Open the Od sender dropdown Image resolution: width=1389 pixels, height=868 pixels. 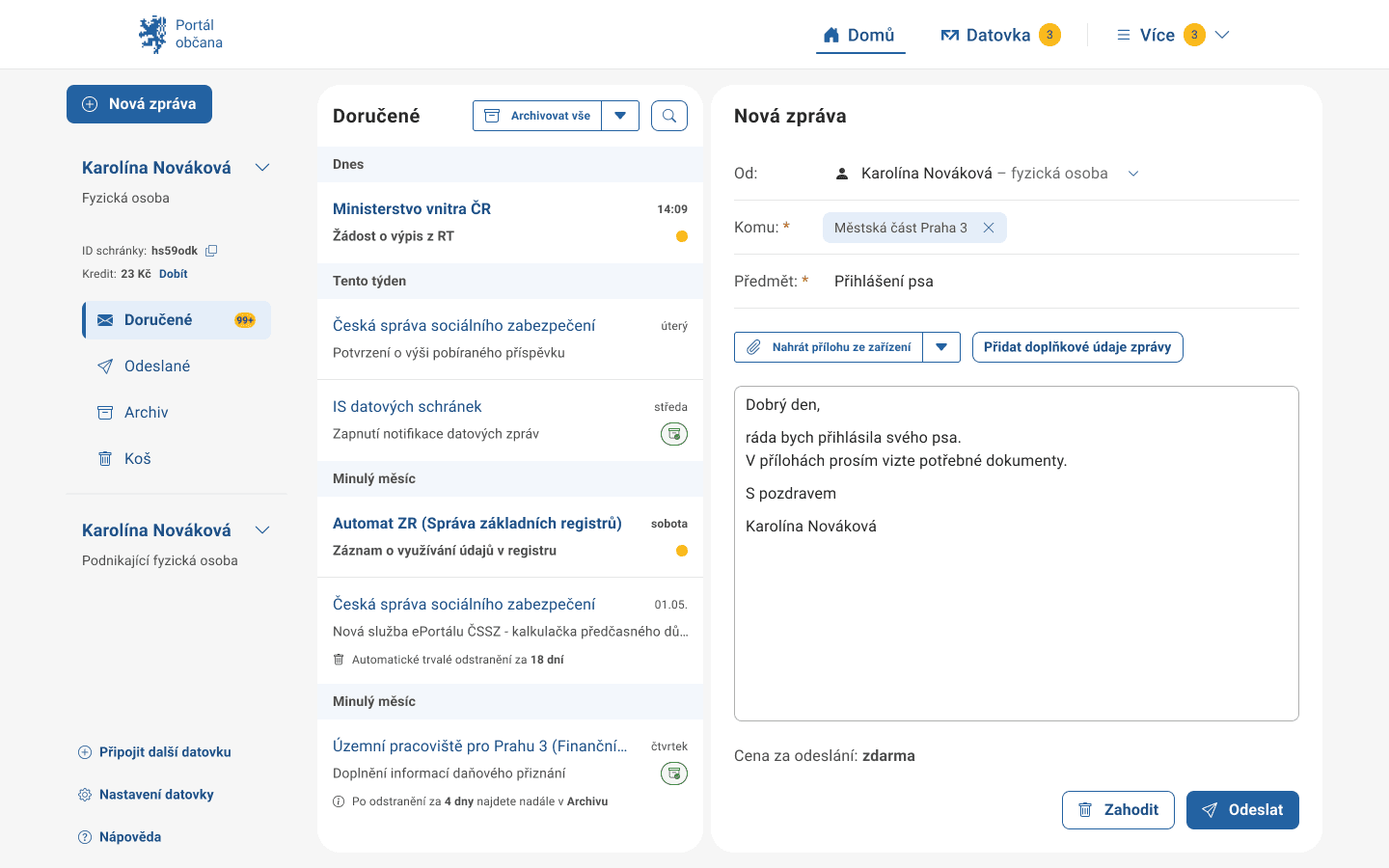coord(1133,174)
